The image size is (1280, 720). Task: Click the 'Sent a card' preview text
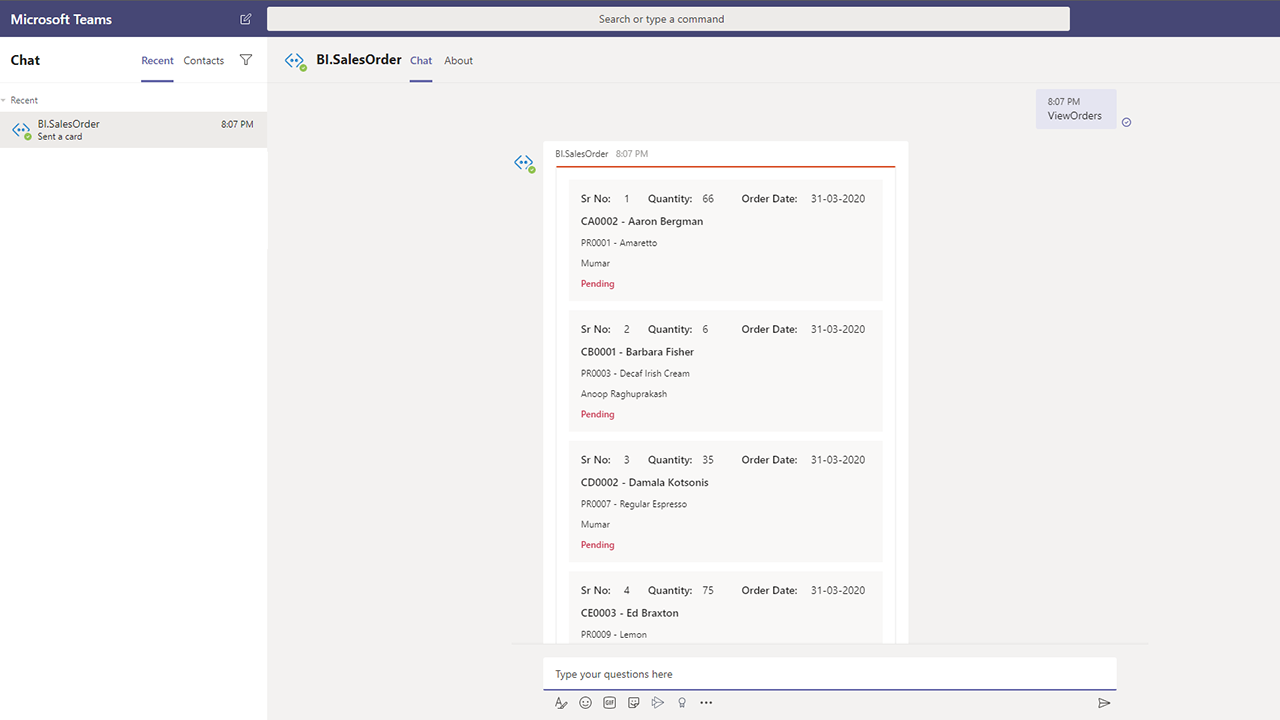click(x=60, y=137)
